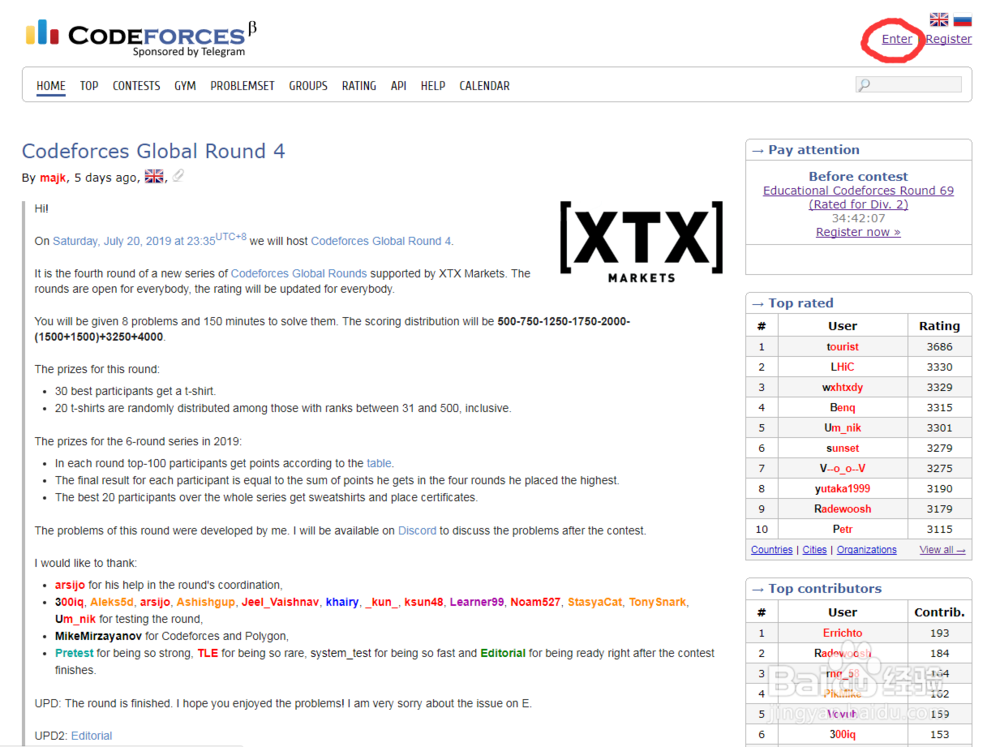The image size is (1000, 747).
Task: Click the Enter login link
Action: (897, 39)
